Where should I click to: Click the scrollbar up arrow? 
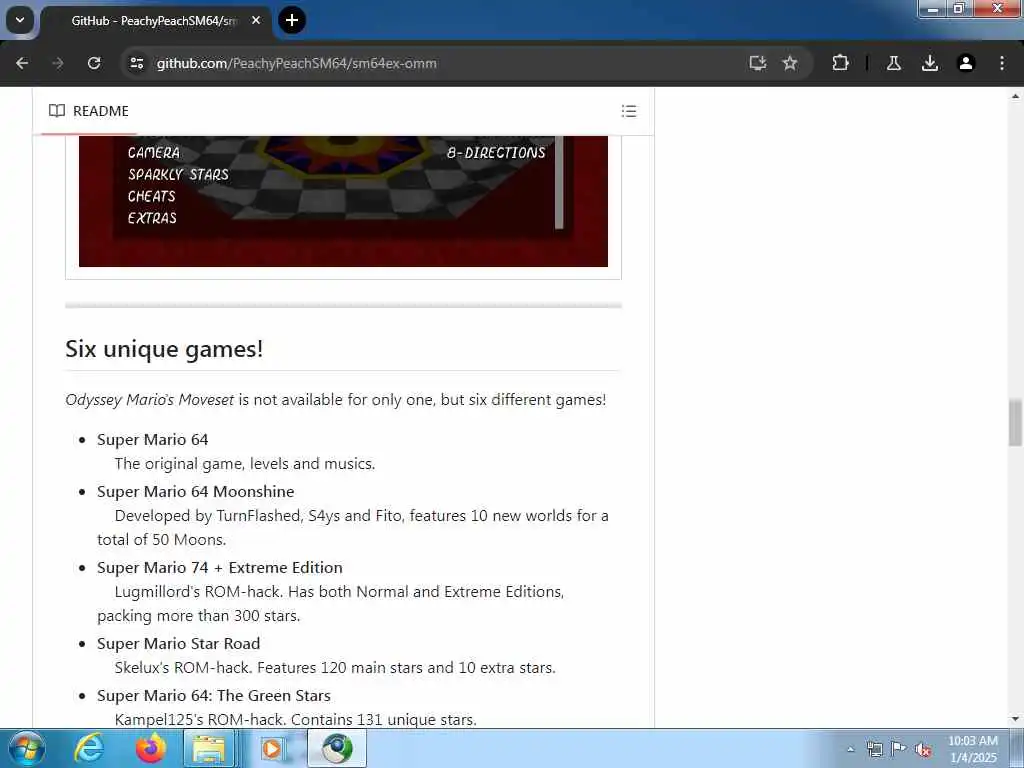(x=1015, y=96)
